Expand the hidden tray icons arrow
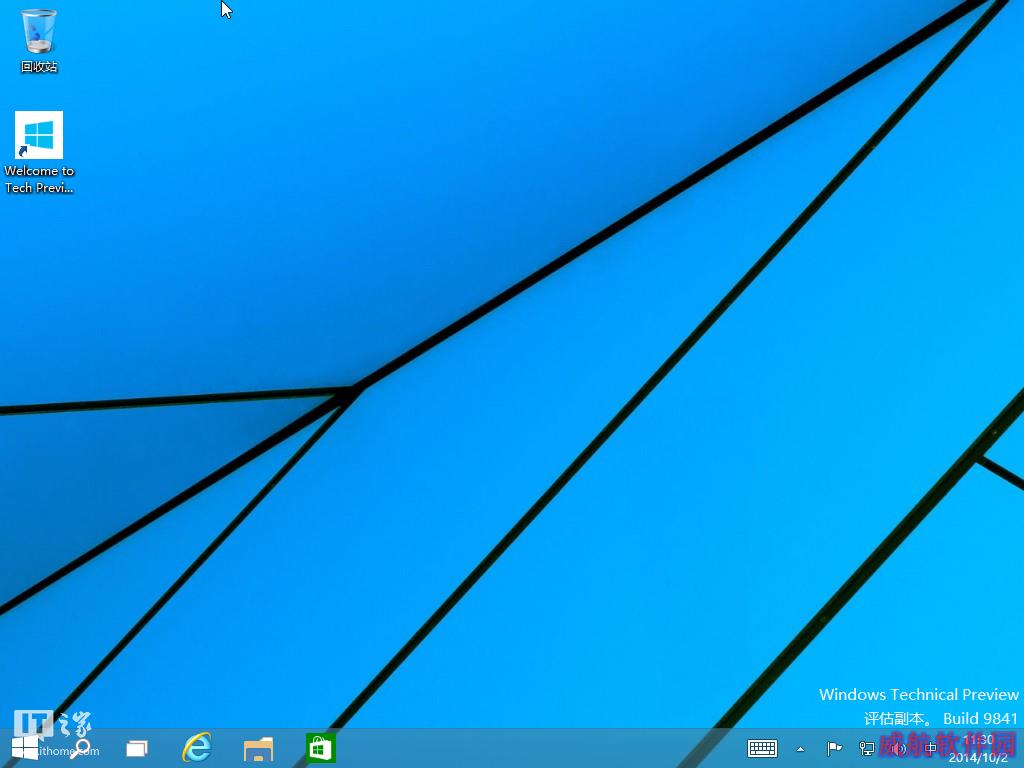 [x=801, y=749]
